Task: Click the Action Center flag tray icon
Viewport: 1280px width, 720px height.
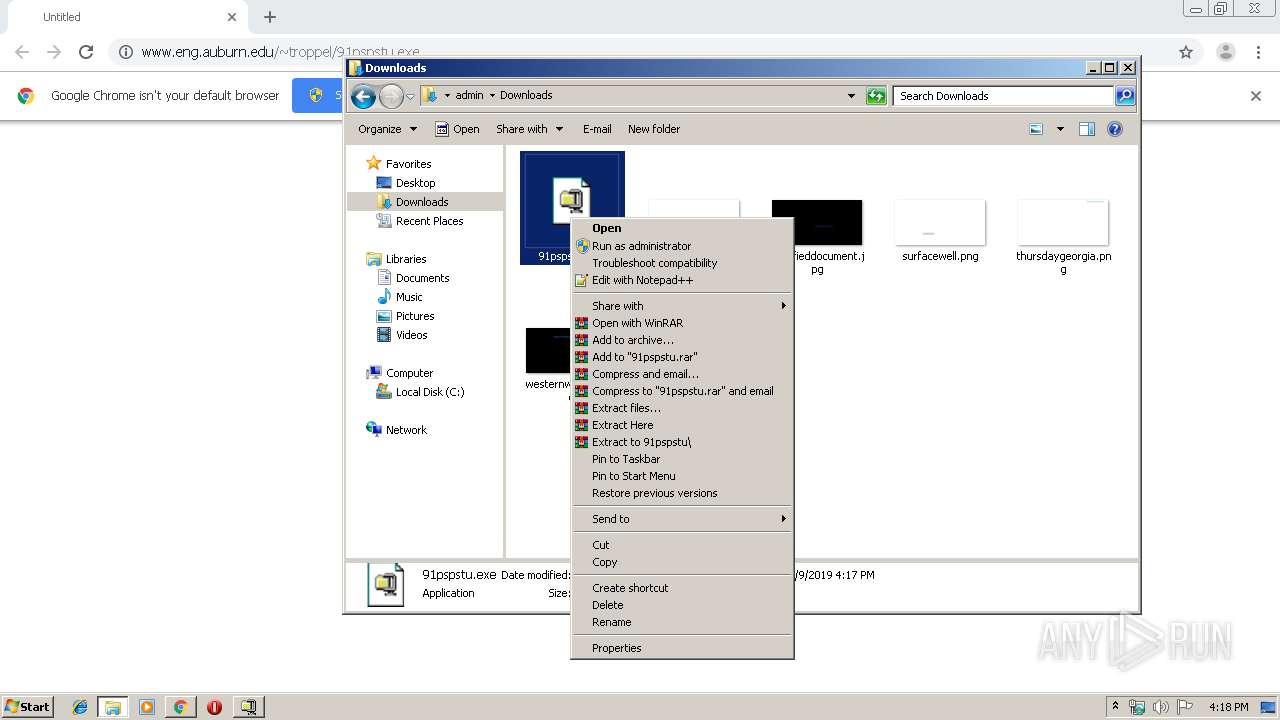Action: (x=1185, y=707)
